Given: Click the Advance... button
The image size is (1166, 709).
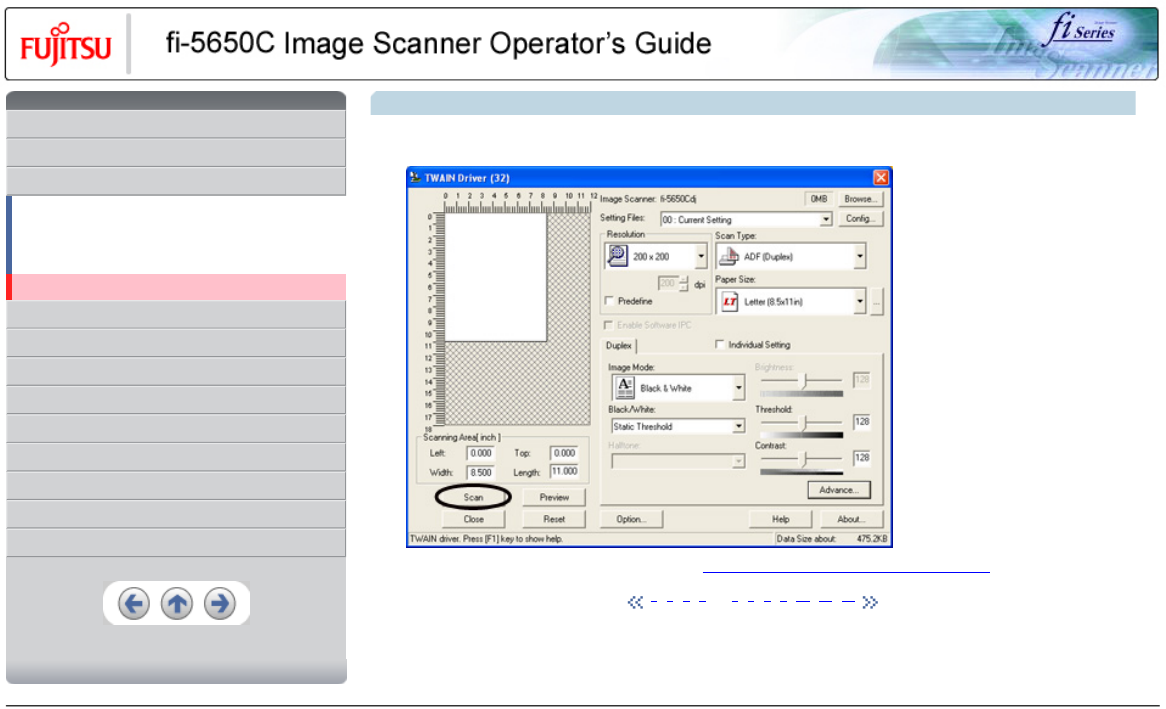Looking at the screenshot, I should tap(839, 490).
